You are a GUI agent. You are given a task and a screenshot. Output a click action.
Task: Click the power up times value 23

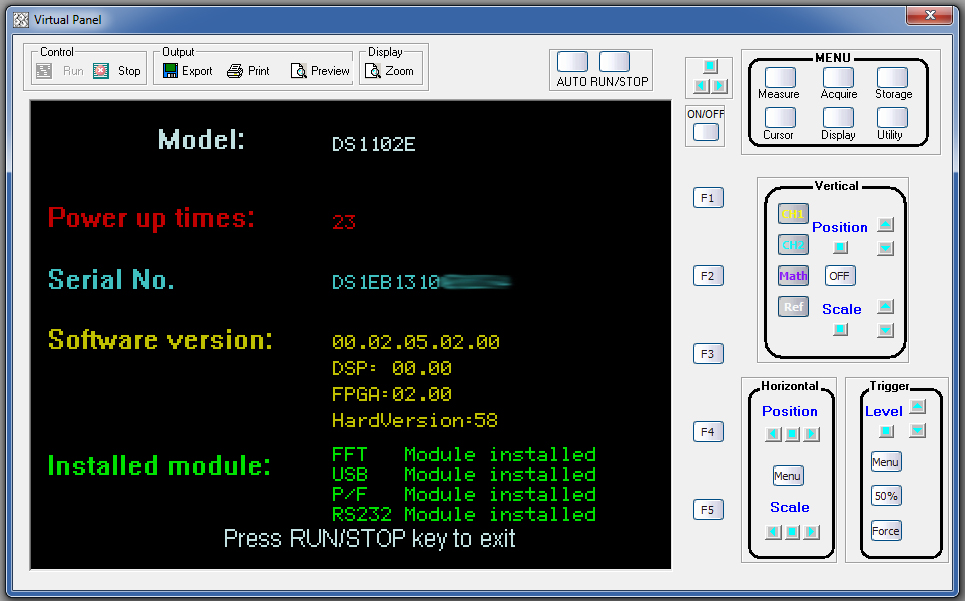(x=344, y=221)
